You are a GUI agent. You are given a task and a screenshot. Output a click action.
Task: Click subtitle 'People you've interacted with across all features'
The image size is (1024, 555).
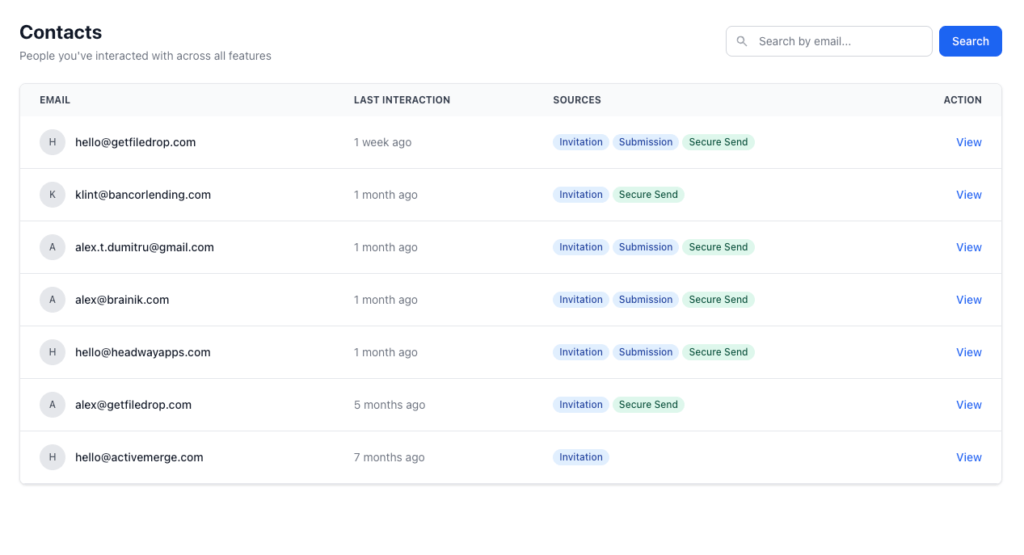coord(145,56)
